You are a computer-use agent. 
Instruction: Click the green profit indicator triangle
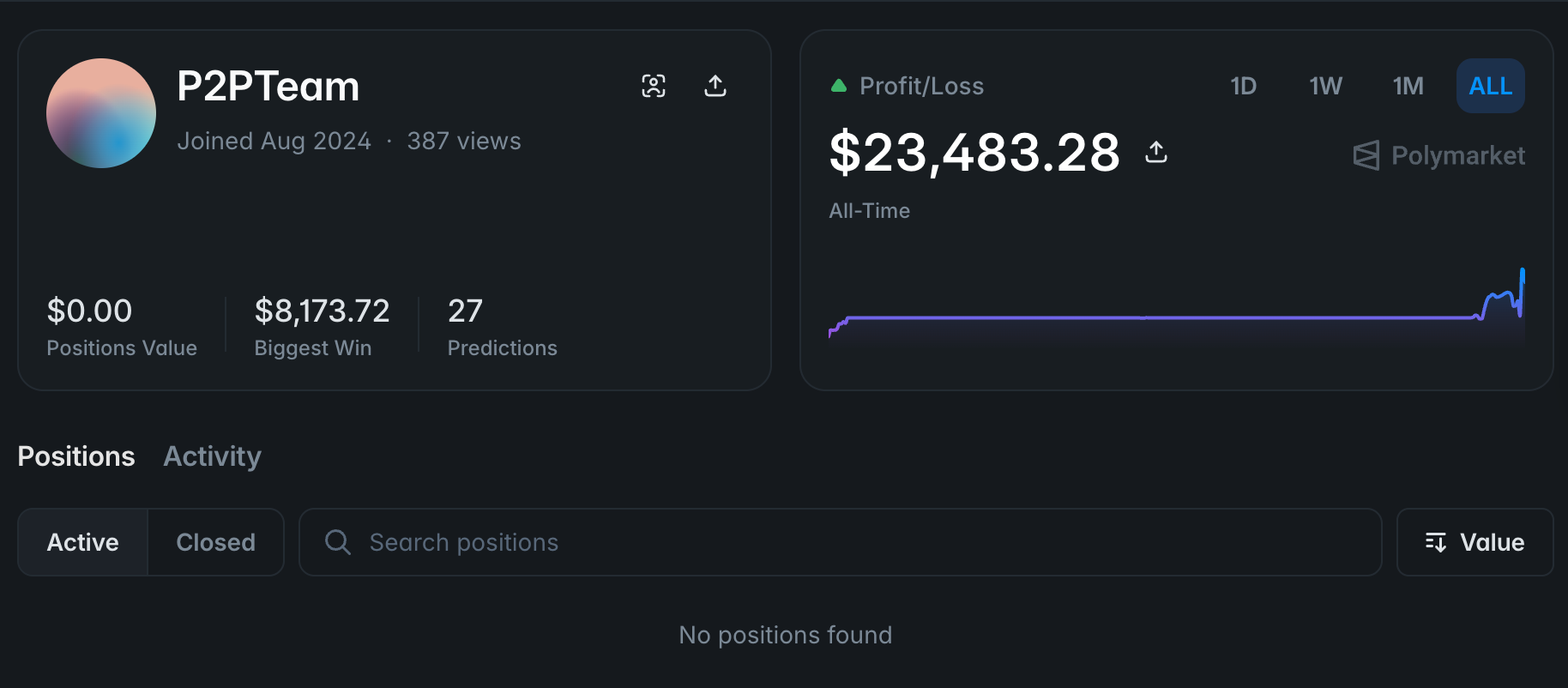pos(838,85)
